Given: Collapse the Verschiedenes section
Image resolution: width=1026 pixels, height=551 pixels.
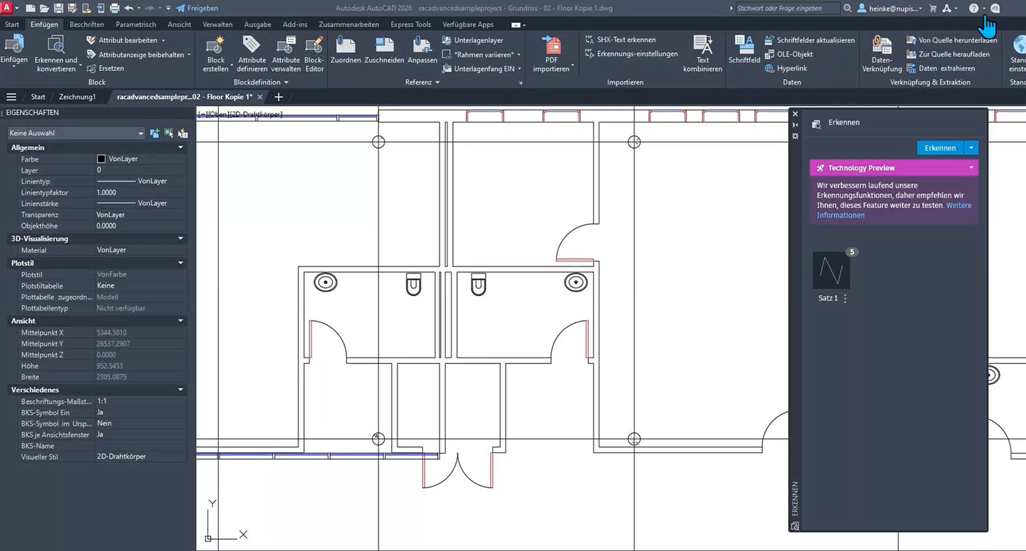Looking at the screenshot, I should (181, 389).
